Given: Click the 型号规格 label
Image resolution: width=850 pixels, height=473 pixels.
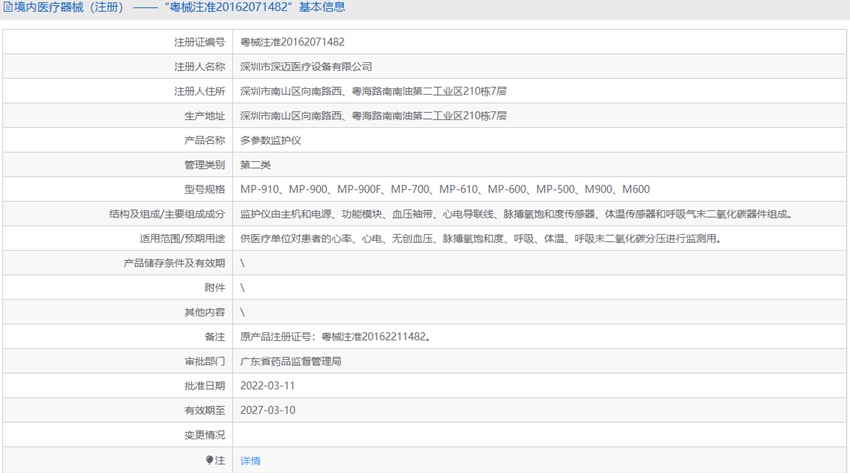Looking at the screenshot, I should 204,189.
